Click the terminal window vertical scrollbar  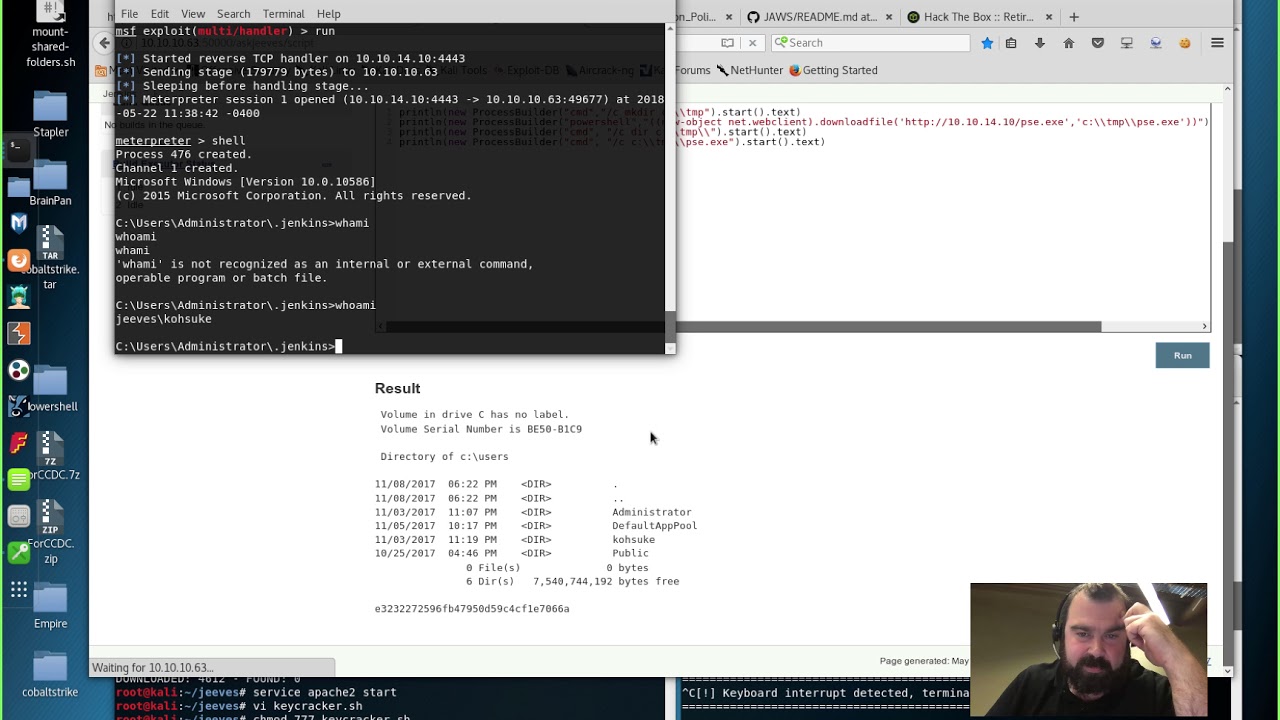671,325
